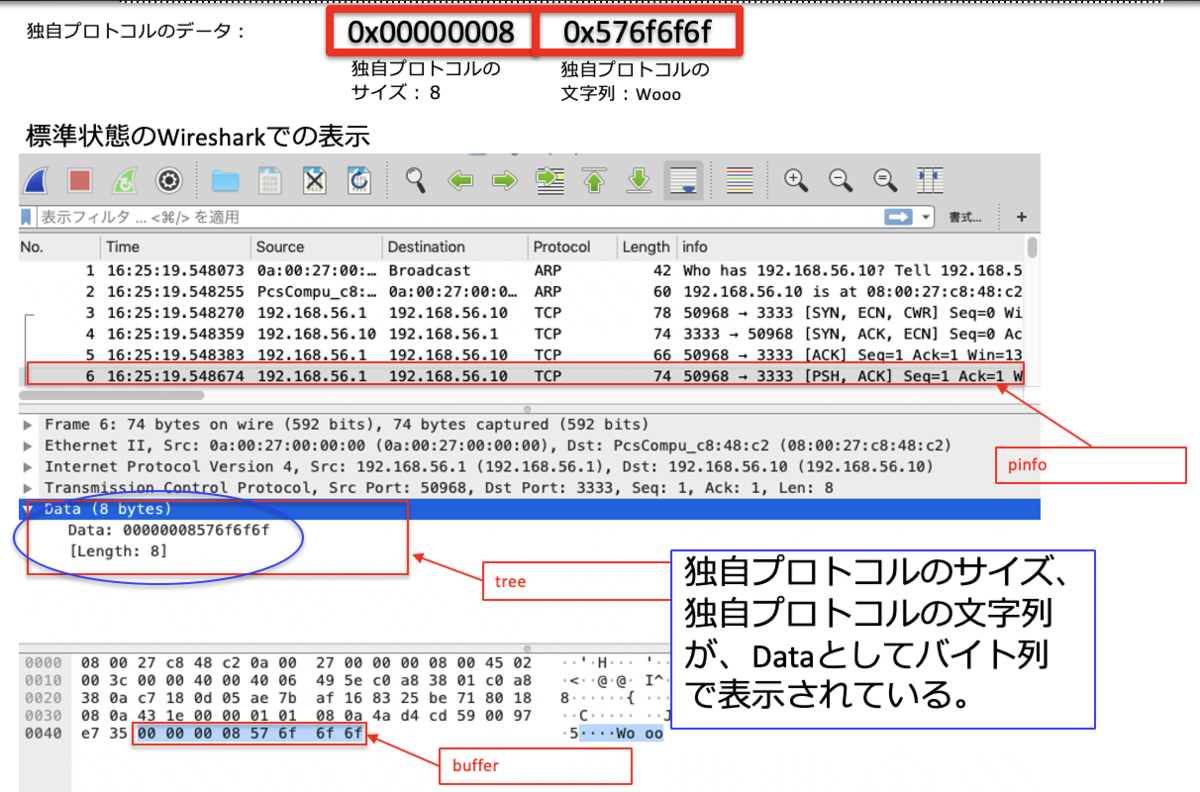Click the filter expression button
The height and width of the screenshot is (792, 1200).
click(x=964, y=217)
